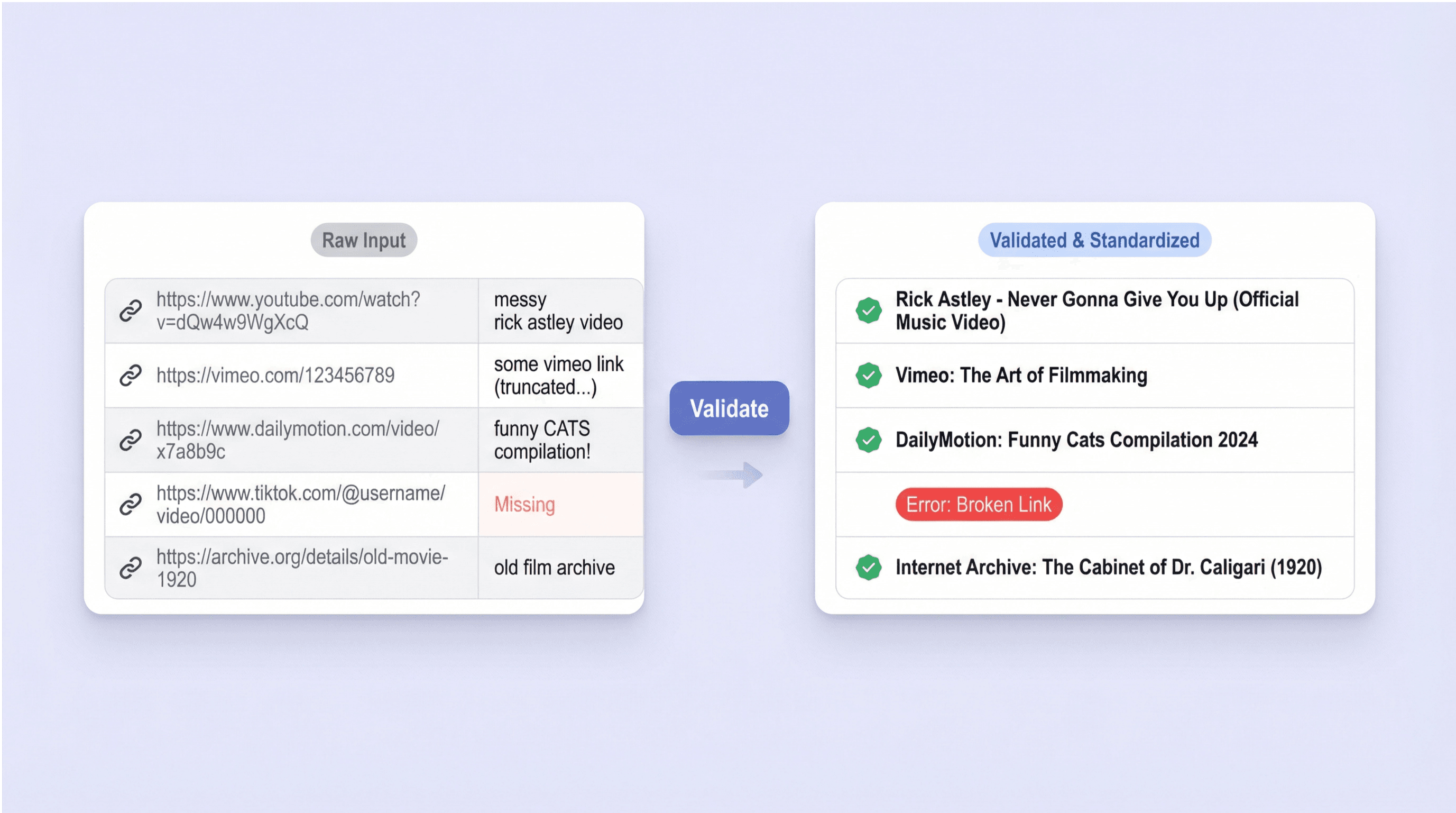Click the green checkmark next to DailyMotion result
The width and height of the screenshot is (1456, 813).
pos(868,440)
